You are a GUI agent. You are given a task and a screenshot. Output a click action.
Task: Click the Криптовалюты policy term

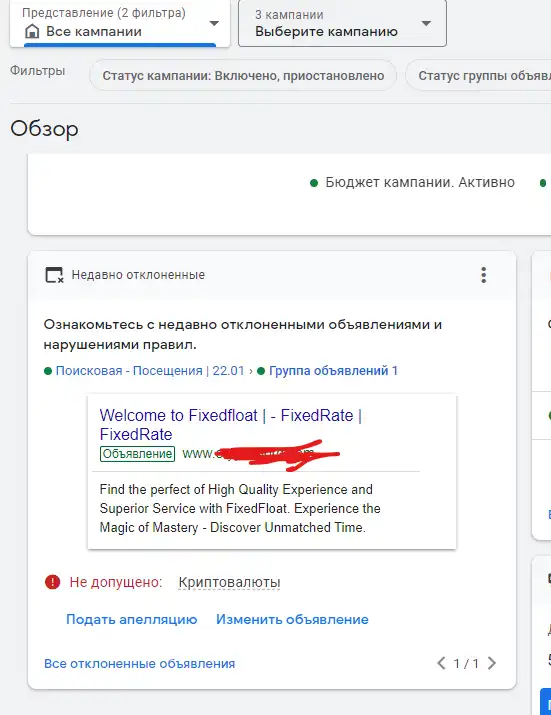(229, 582)
